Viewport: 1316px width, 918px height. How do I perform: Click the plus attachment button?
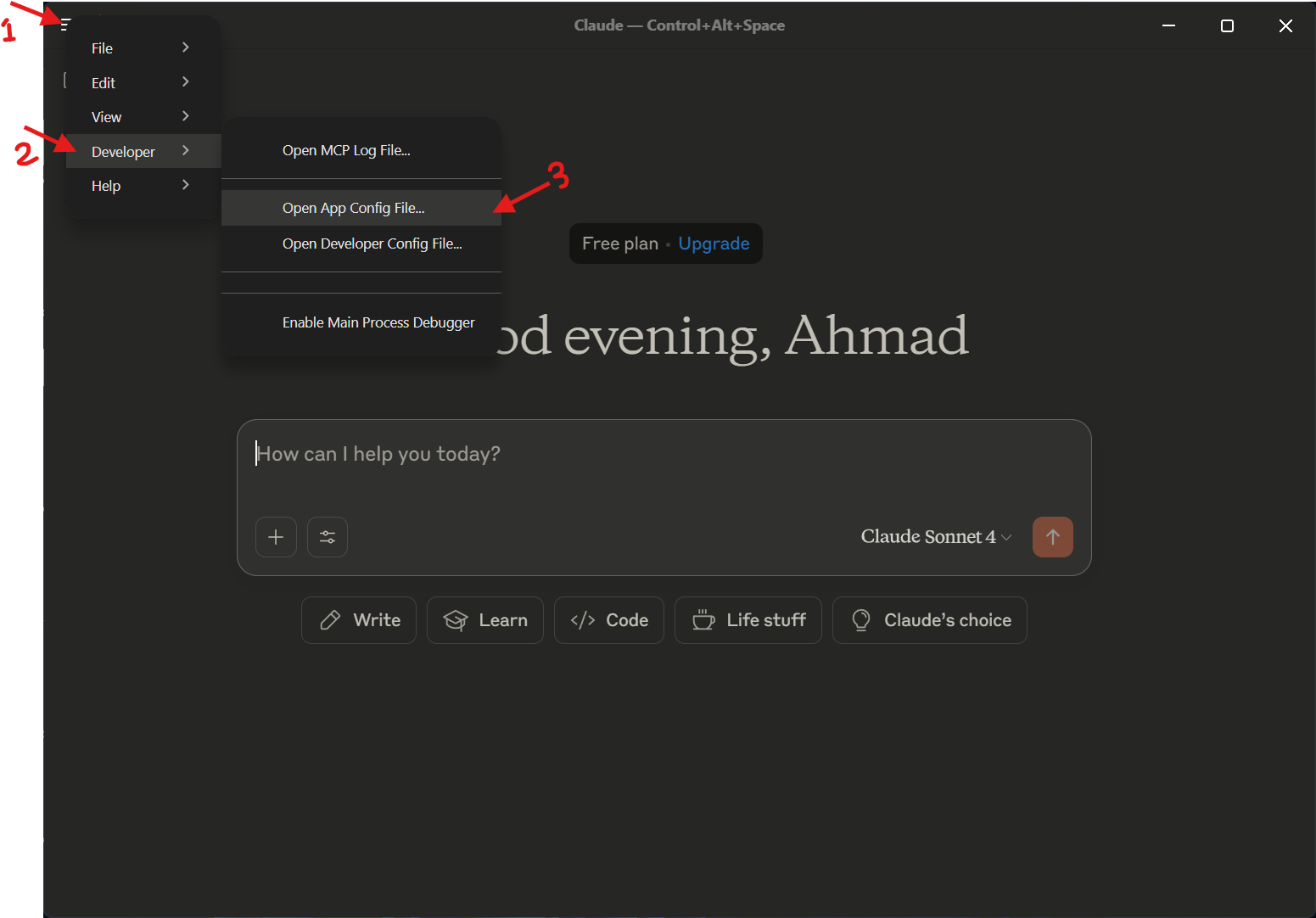pos(276,537)
